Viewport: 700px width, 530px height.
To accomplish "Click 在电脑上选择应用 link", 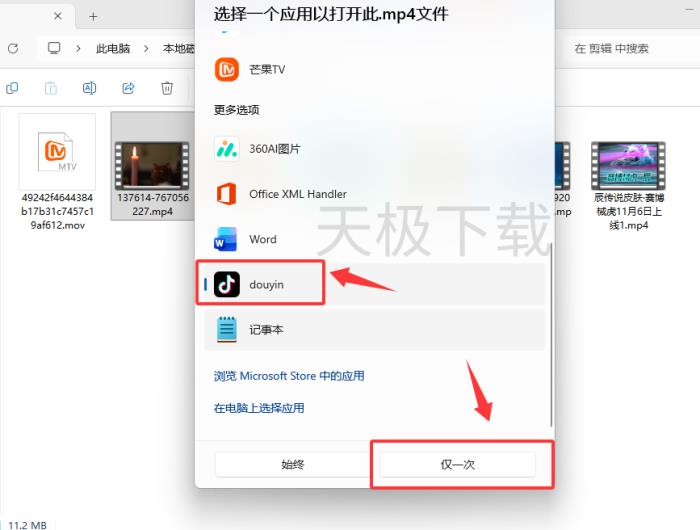I will tap(258, 408).
